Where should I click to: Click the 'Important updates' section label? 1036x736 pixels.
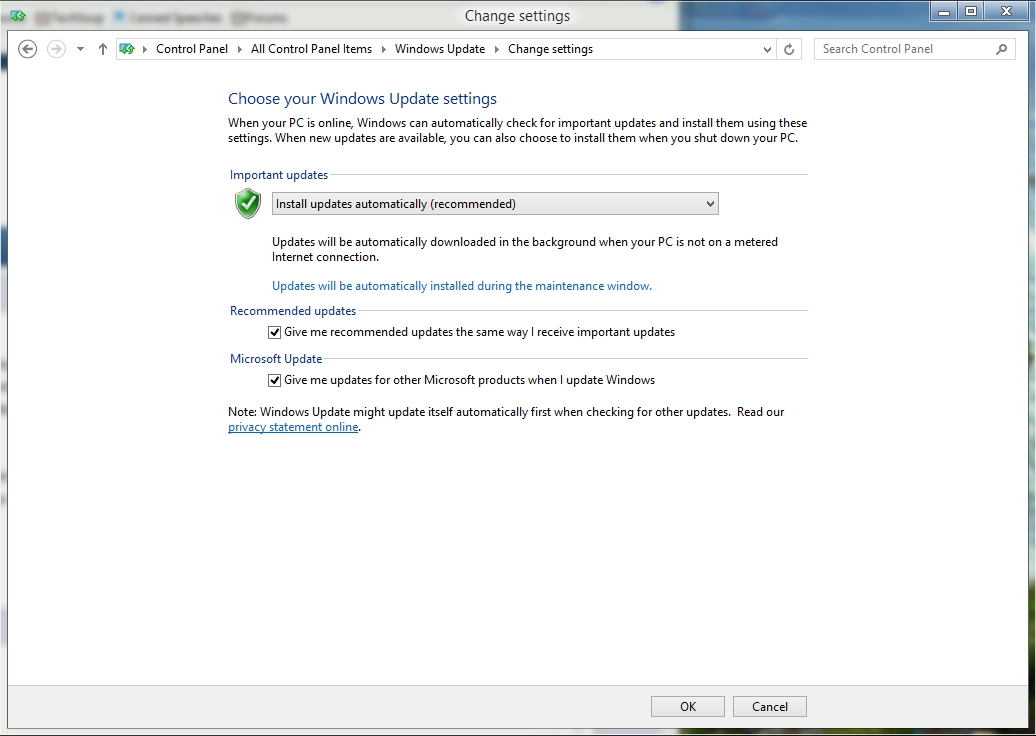tap(279, 175)
